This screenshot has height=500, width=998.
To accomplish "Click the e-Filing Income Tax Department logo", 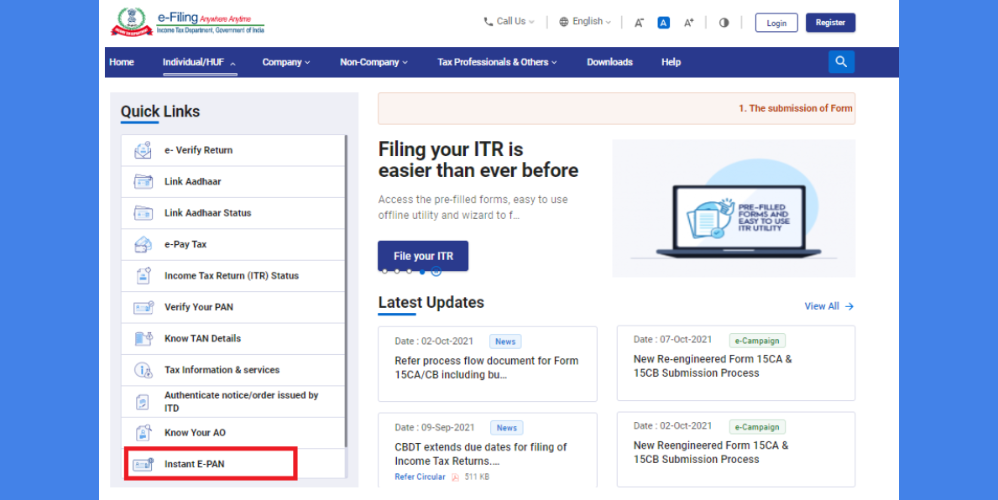I will (x=188, y=22).
